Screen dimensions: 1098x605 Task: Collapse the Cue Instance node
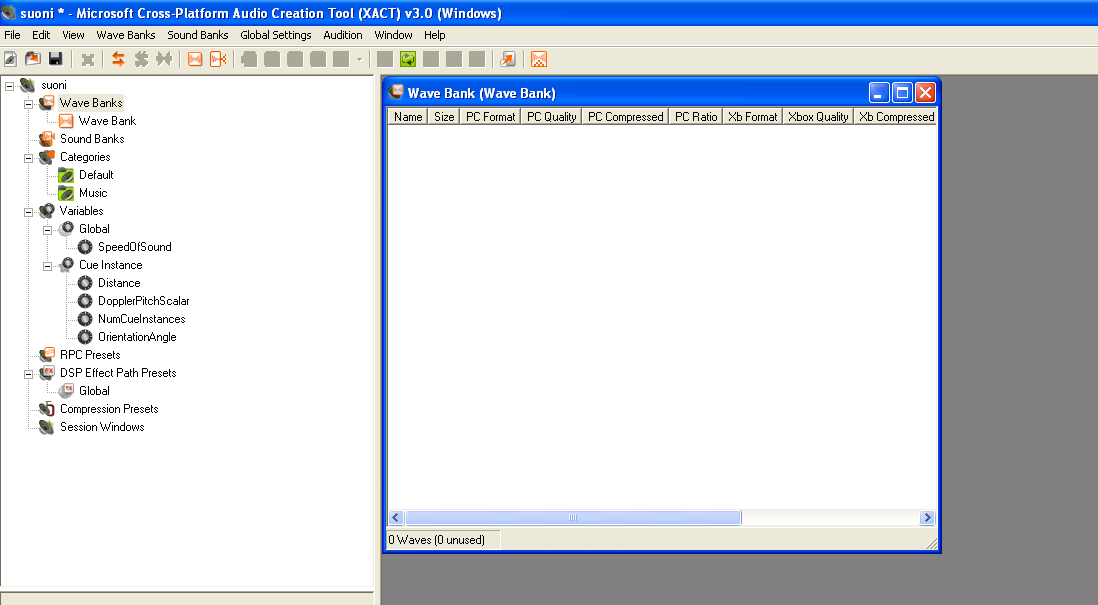48,266
